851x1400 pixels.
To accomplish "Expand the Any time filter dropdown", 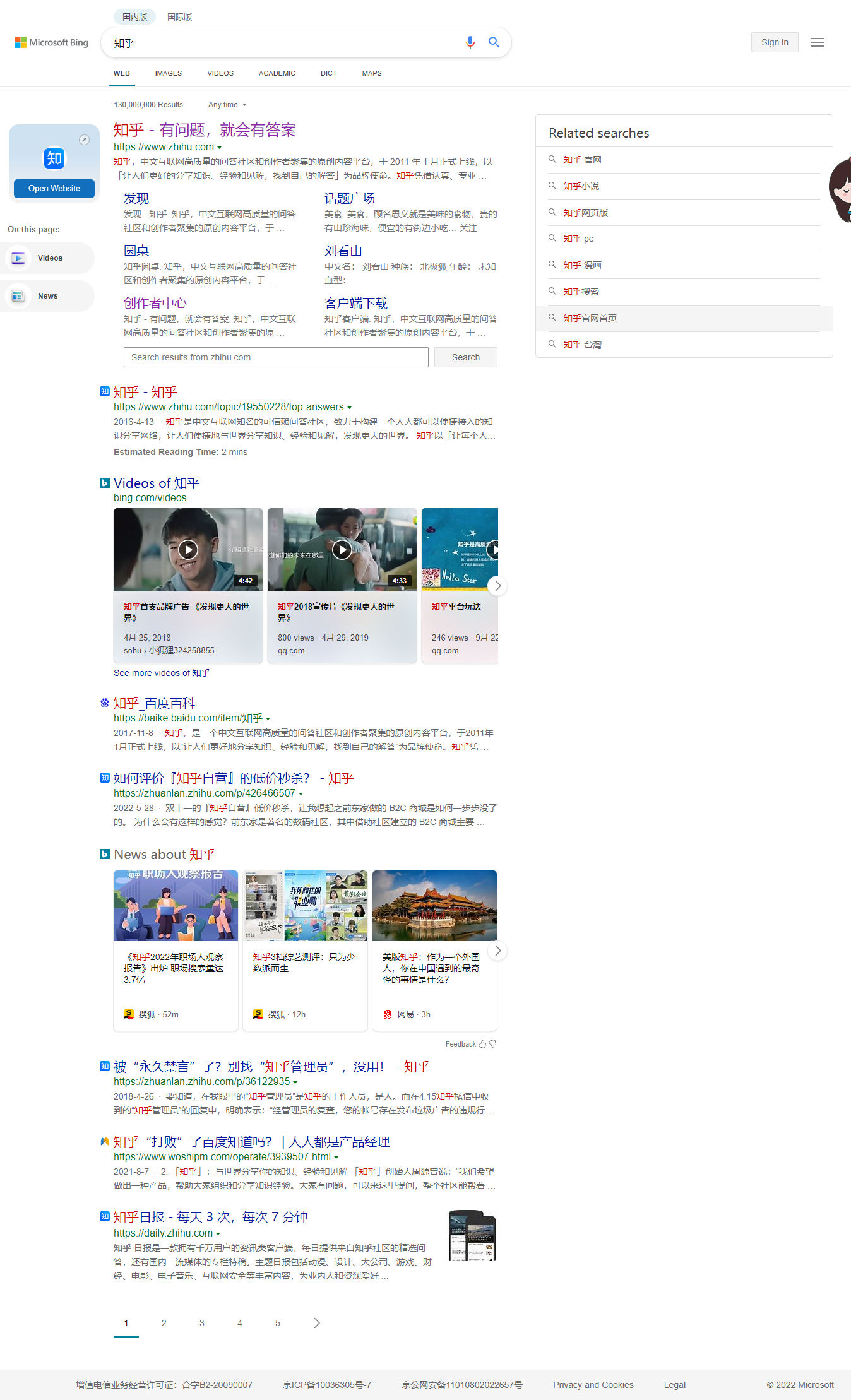I will (227, 105).
